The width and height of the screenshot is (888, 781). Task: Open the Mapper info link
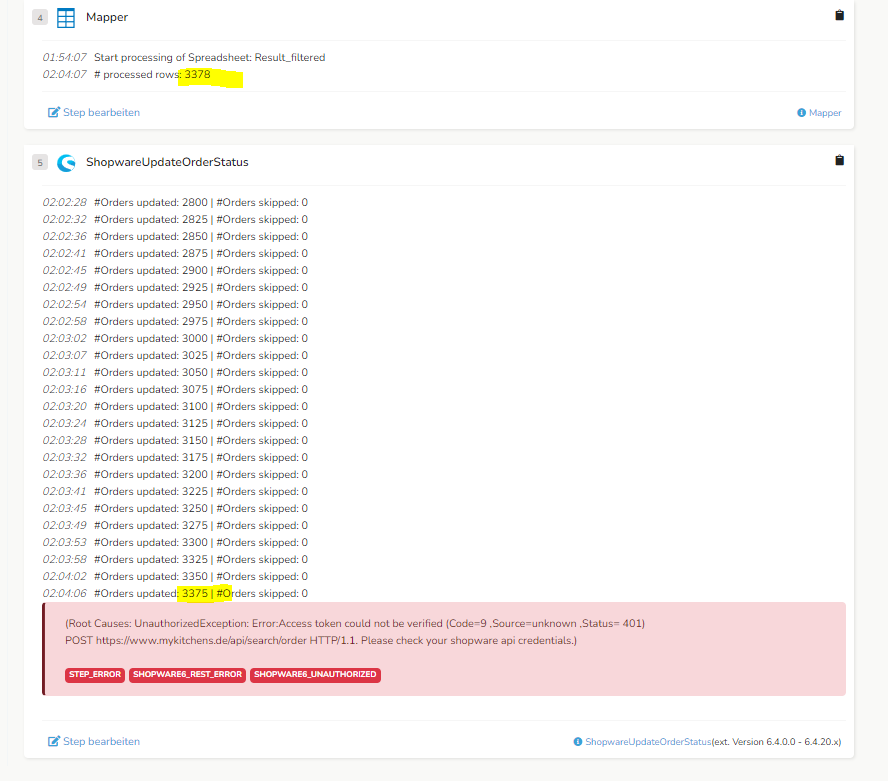click(819, 113)
